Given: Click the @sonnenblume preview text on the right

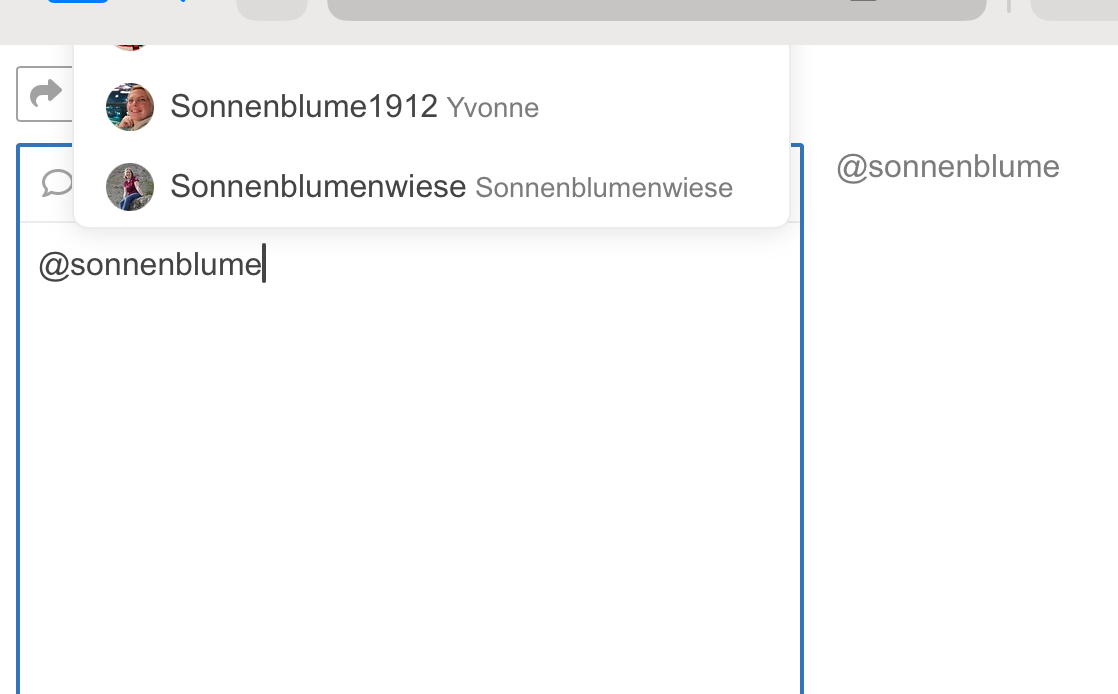Looking at the screenshot, I should click(x=948, y=167).
